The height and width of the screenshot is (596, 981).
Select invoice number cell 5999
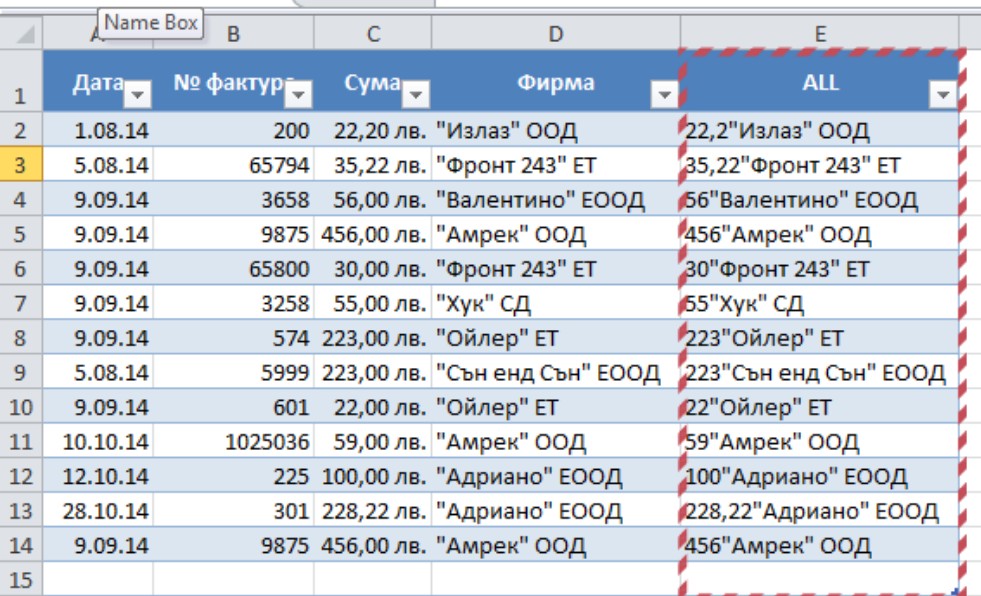click(x=233, y=372)
